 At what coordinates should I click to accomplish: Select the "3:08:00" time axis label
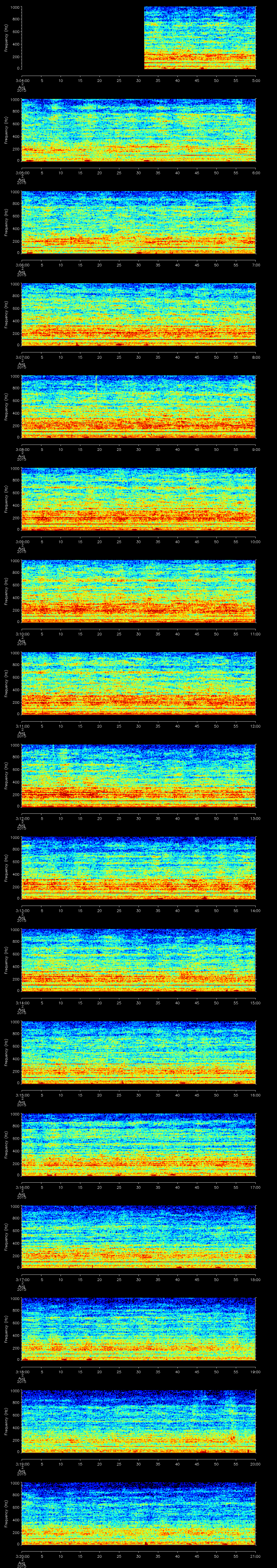point(22,450)
